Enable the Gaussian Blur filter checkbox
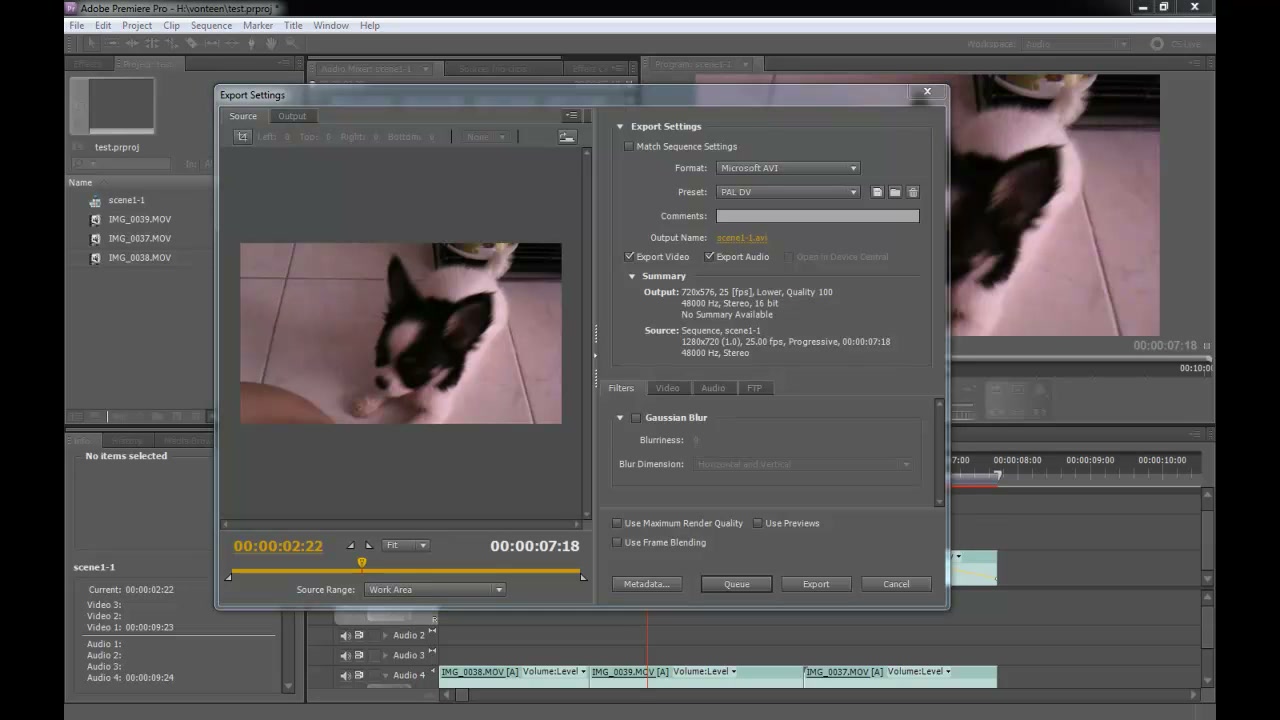This screenshot has width=1280, height=720. coord(636,418)
